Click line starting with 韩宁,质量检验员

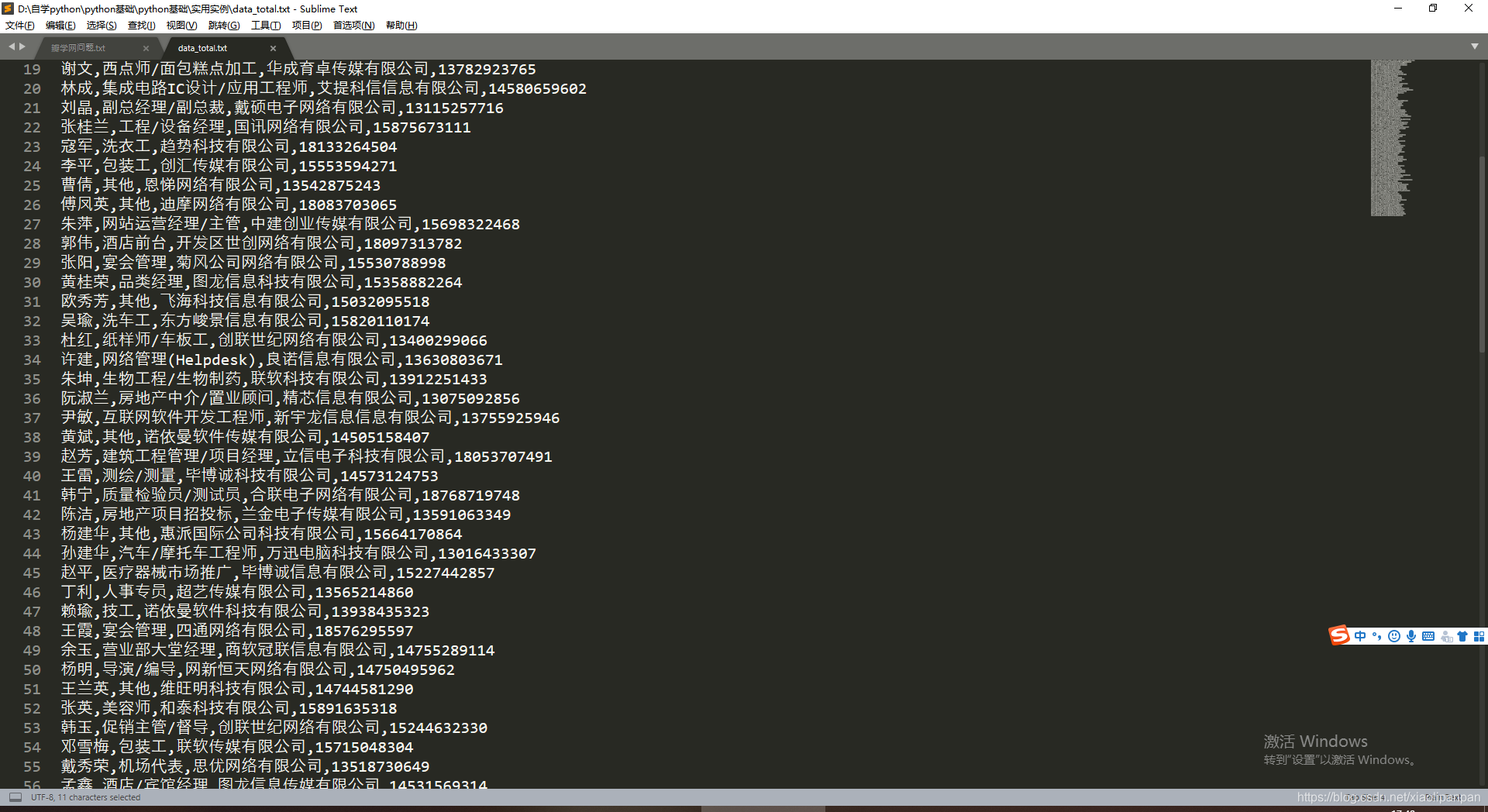291,496
